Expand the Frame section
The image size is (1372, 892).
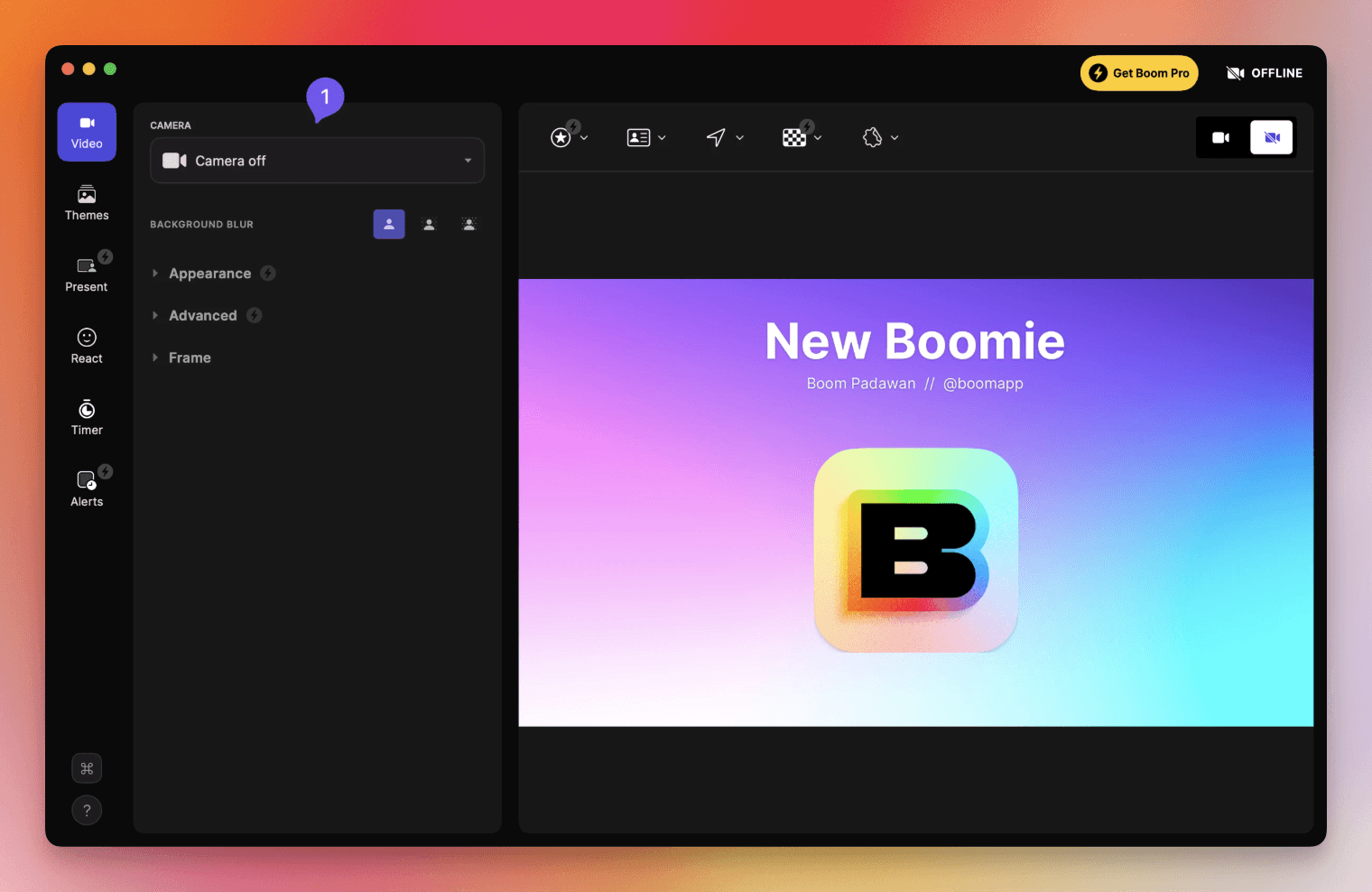coord(181,358)
